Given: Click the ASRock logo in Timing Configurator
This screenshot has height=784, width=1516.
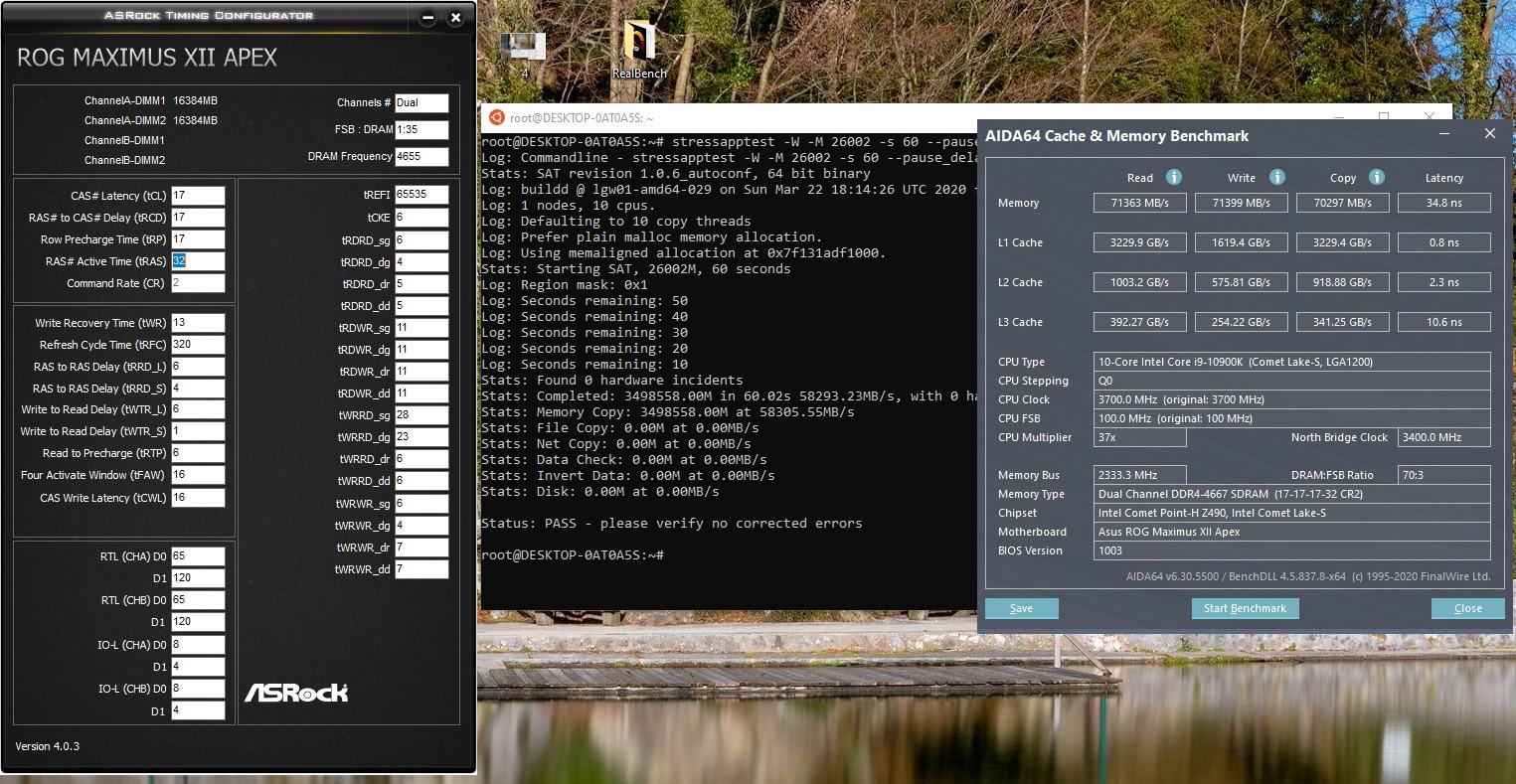Looking at the screenshot, I should pyautogui.click(x=296, y=692).
